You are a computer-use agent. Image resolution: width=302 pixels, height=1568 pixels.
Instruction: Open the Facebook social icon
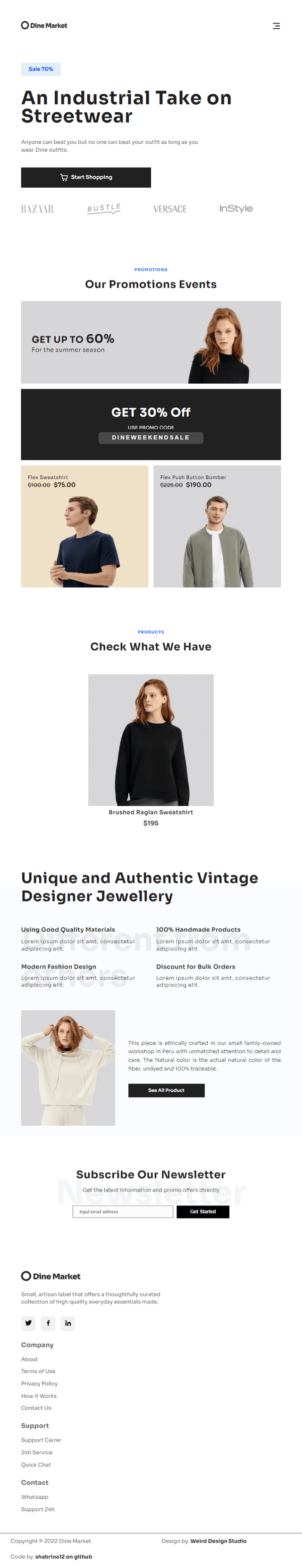click(48, 1323)
